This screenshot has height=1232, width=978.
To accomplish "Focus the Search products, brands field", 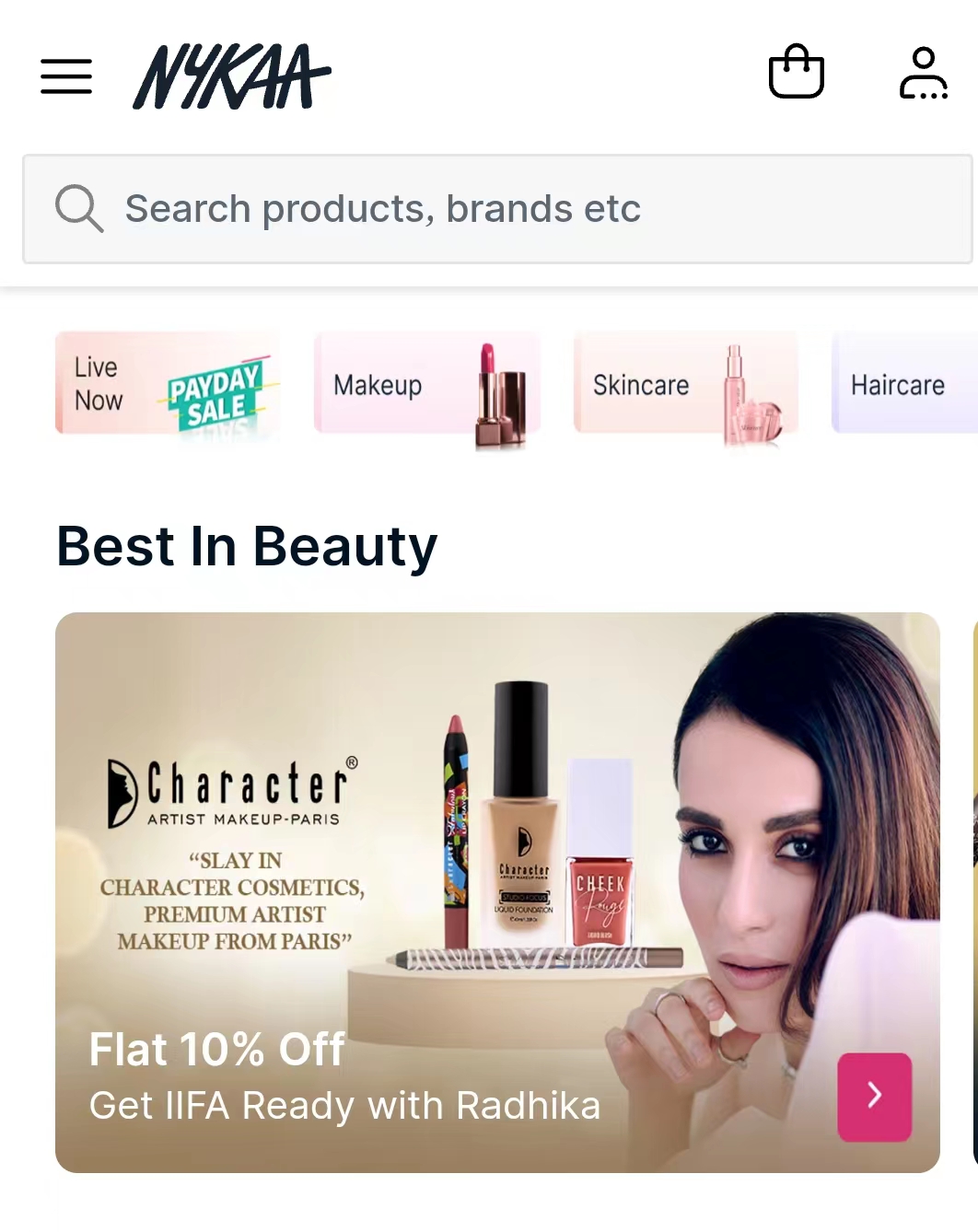I will point(497,209).
